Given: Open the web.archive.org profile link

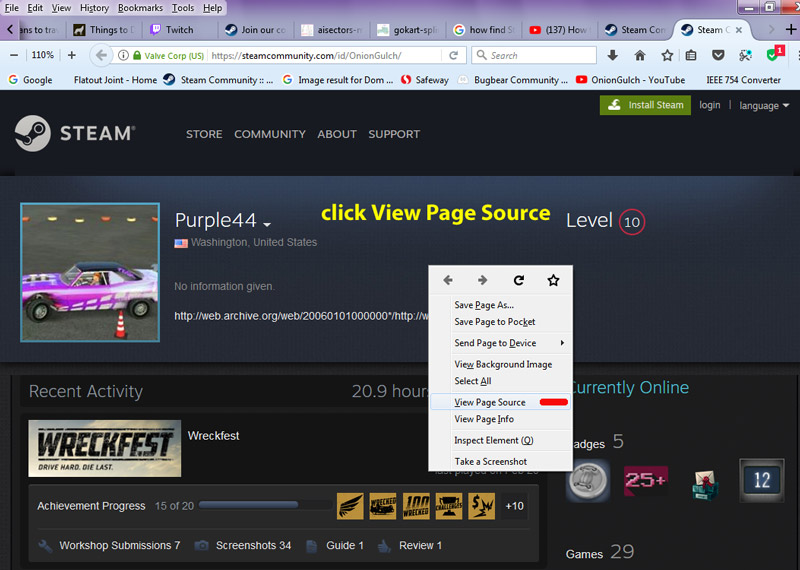Looking at the screenshot, I should (301, 316).
